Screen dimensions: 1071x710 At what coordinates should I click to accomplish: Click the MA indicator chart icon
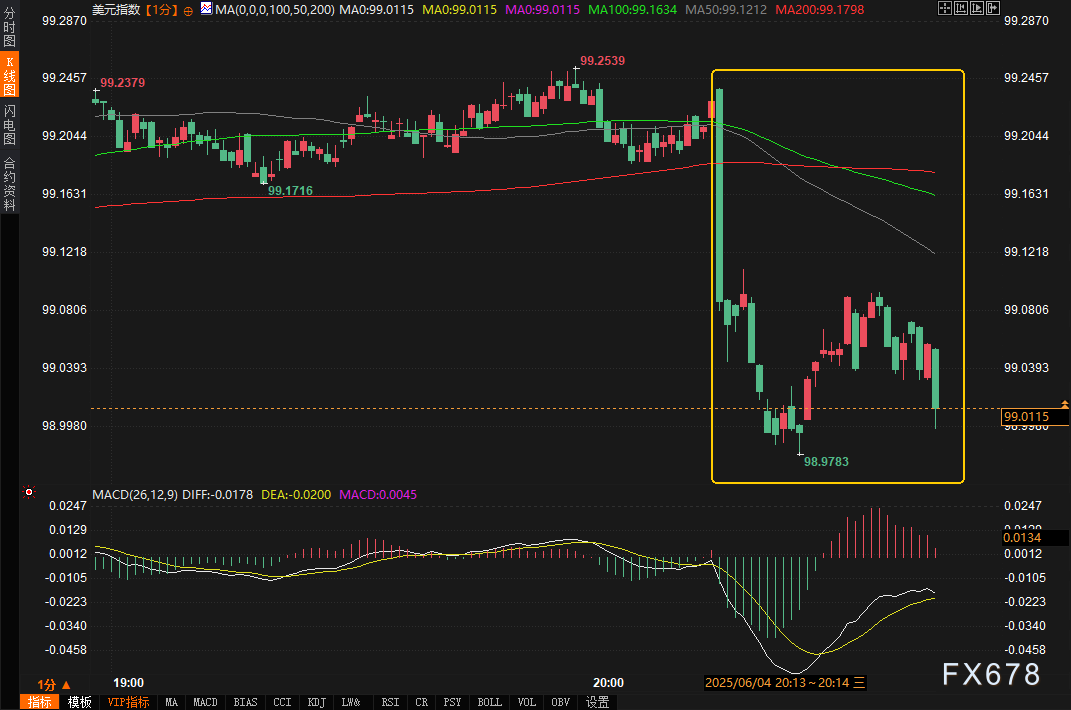coord(205,8)
